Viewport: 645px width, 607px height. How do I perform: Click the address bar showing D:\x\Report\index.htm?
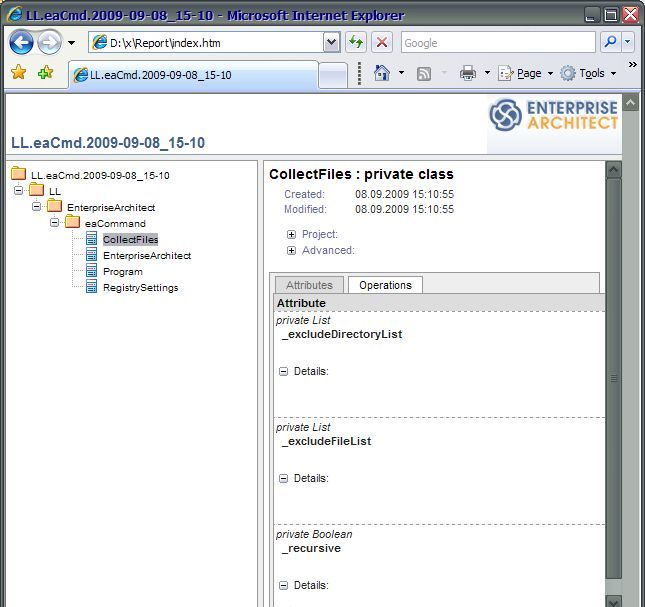pyautogui.click(x=206, y=42)
